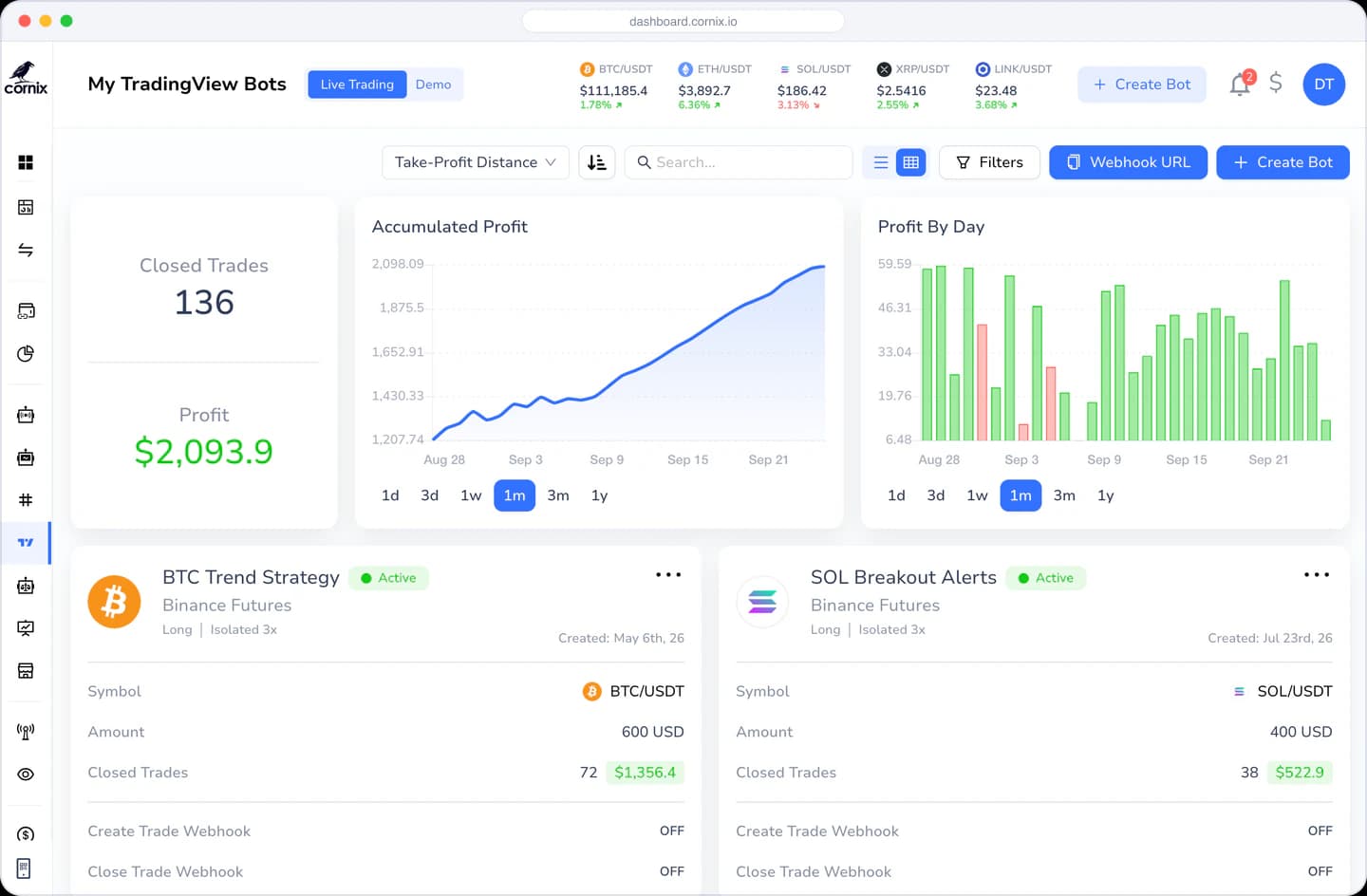Open the pie chart sidebar icon

26,353
